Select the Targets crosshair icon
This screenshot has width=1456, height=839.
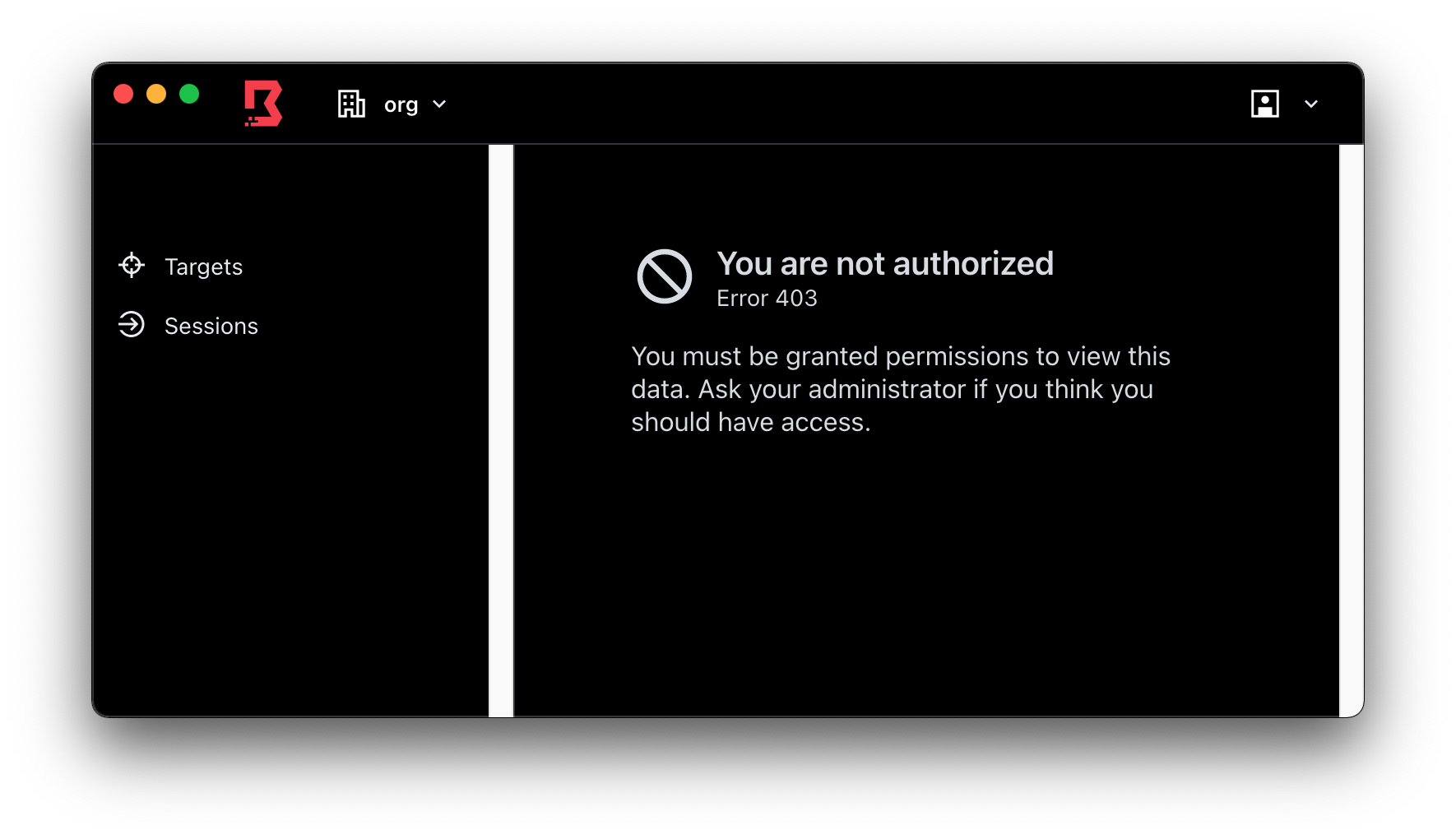(x=132, y=265)
